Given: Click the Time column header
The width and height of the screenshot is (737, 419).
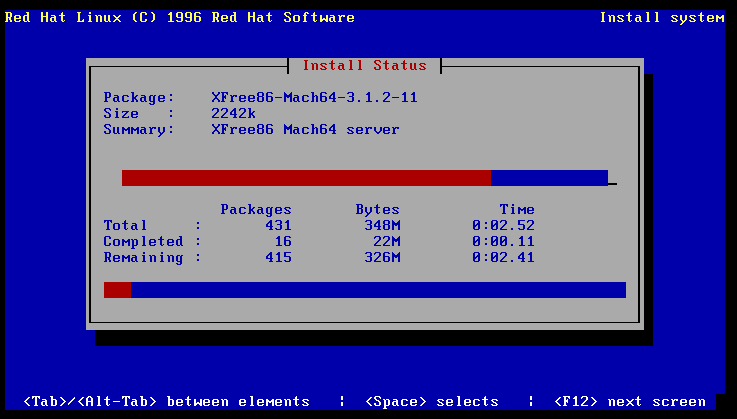Looking at the screenshot, I should [x=517, y=210].
